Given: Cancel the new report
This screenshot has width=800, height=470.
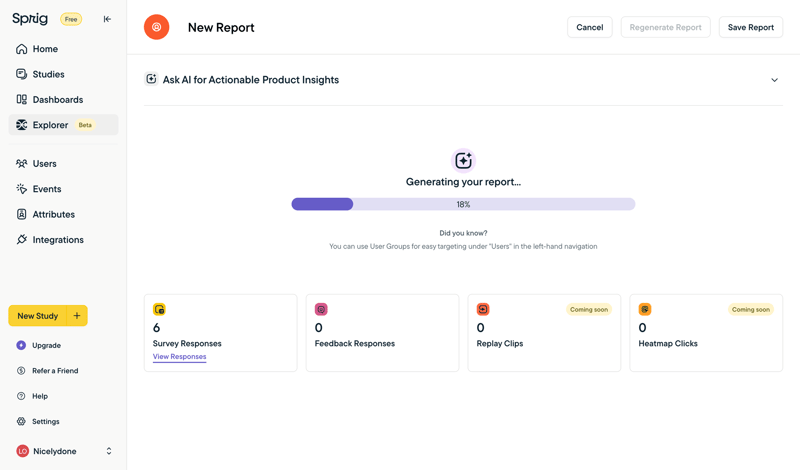Looking at the screenshot, I should (x=590, y=27).
